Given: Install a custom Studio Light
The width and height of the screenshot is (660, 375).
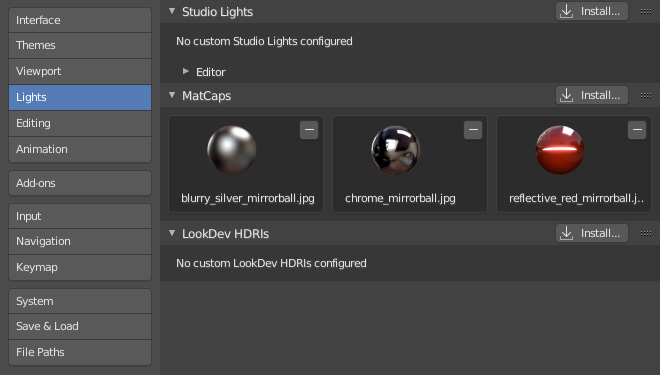Looking at the screenshot, I should pyautogui.click(x=591, y=11).
